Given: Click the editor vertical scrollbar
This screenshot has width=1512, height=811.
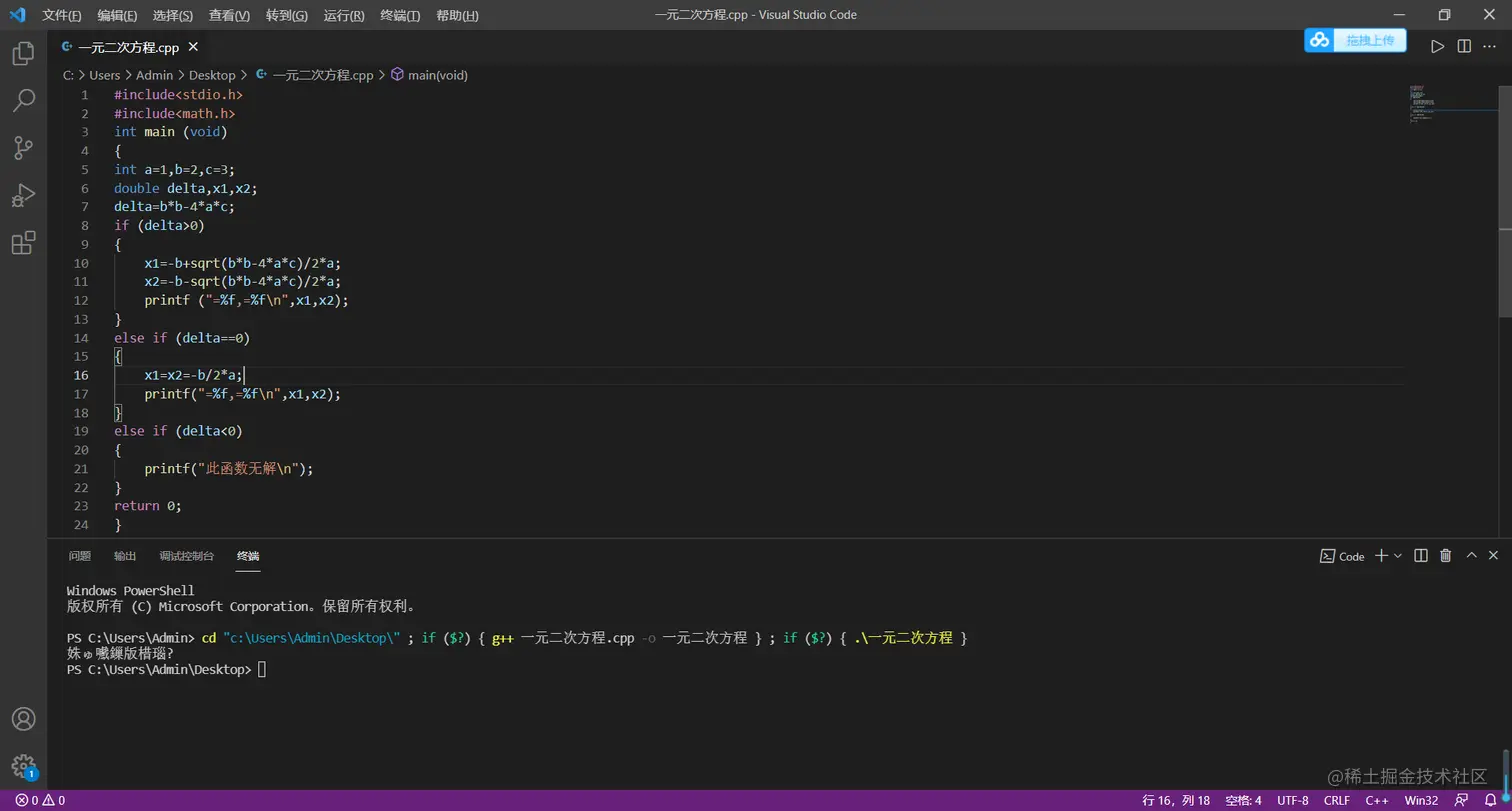Looking at the screenshot, I should coord(1506,203).
